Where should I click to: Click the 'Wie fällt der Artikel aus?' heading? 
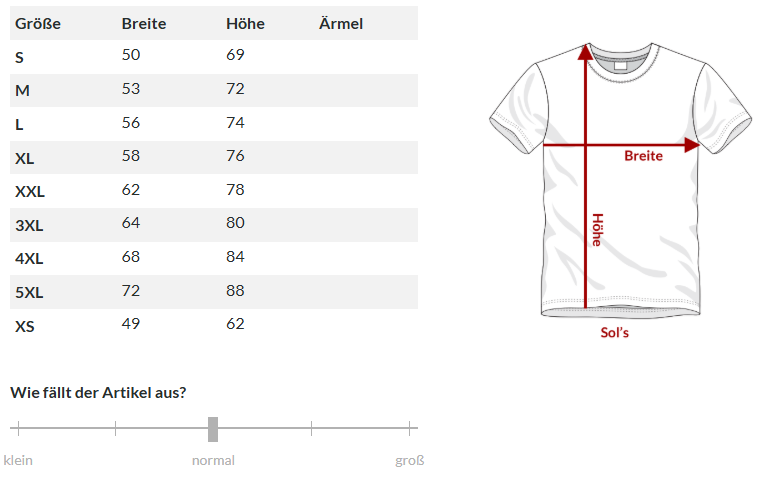pos(98,393)
